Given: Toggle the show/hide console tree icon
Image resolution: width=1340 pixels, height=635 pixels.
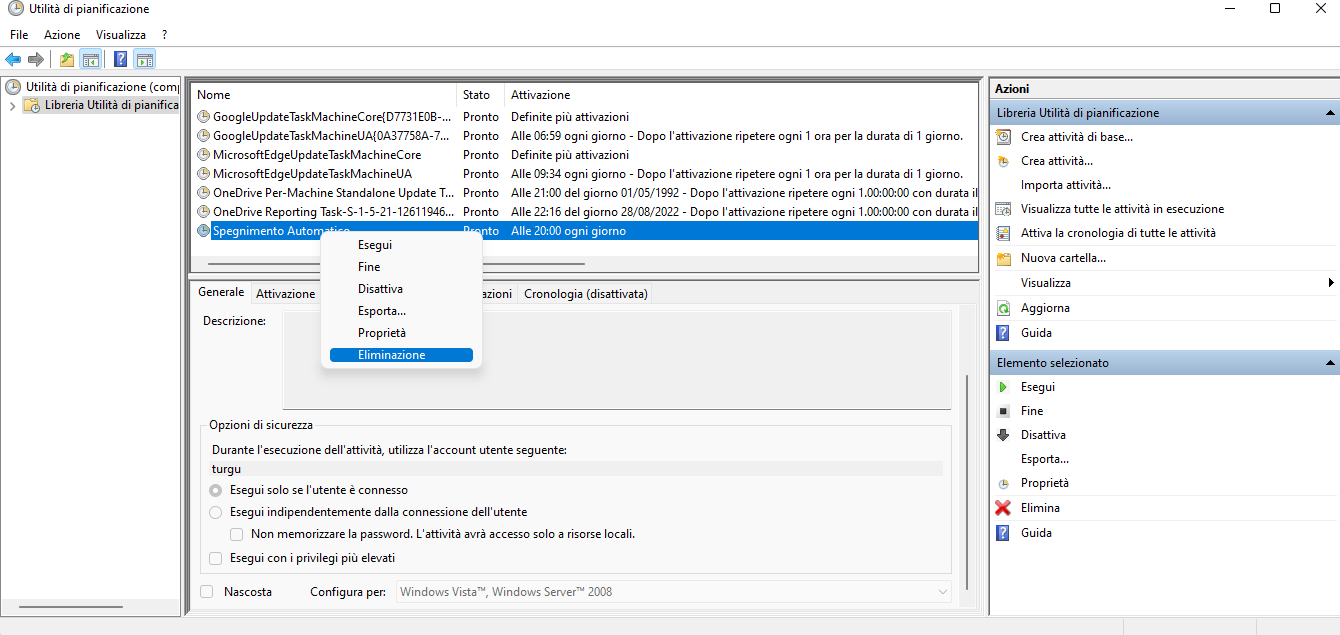Looking at the screenshot, I should [90, 59].
